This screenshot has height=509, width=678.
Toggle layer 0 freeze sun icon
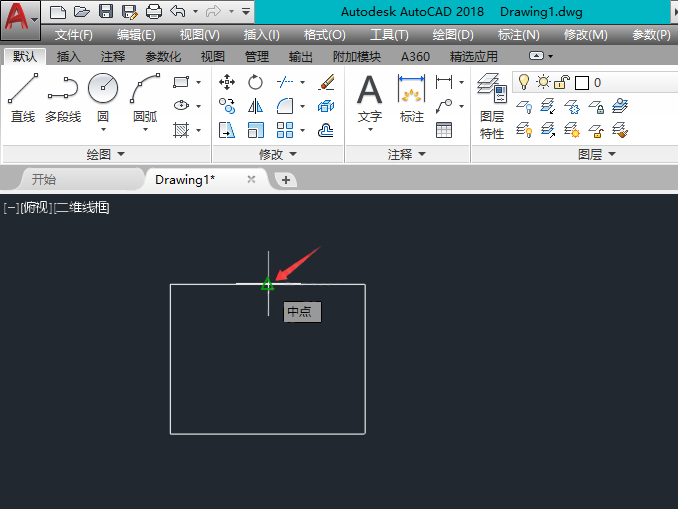click(543, 82)
